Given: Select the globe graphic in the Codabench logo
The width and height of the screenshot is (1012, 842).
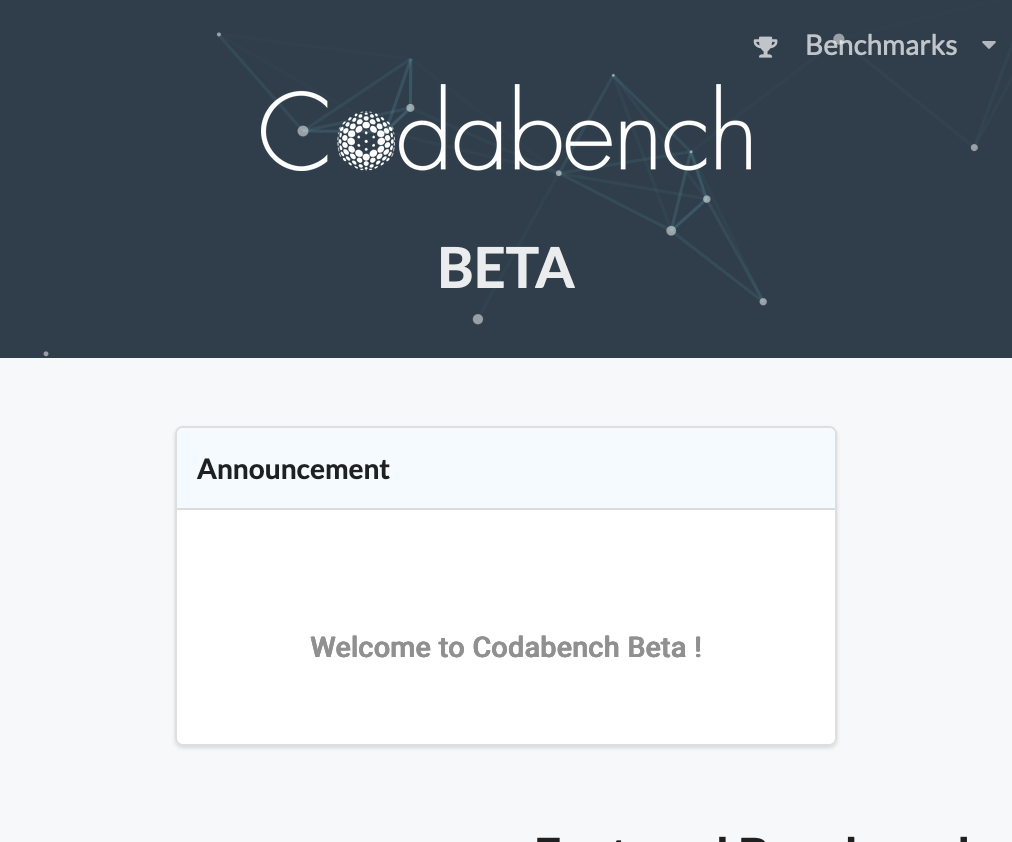Looking at the screenshot, I should point(366,137).
